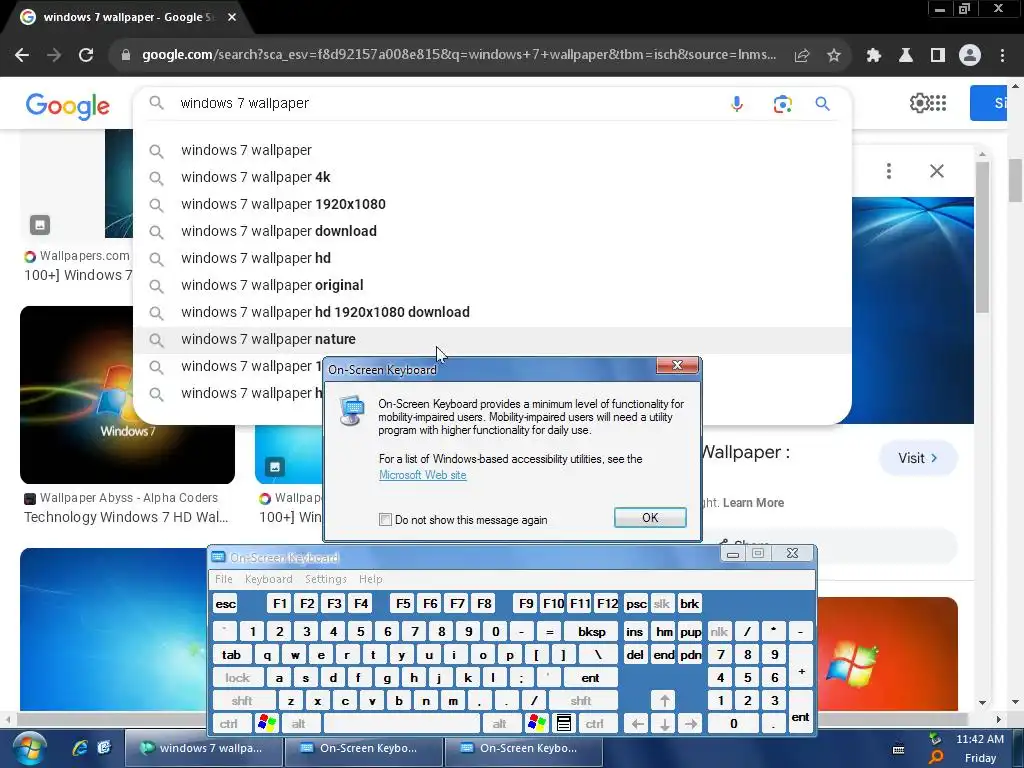Share this page from the address bar
This screenshot has height=768, width=1024.
coord(802,56)
